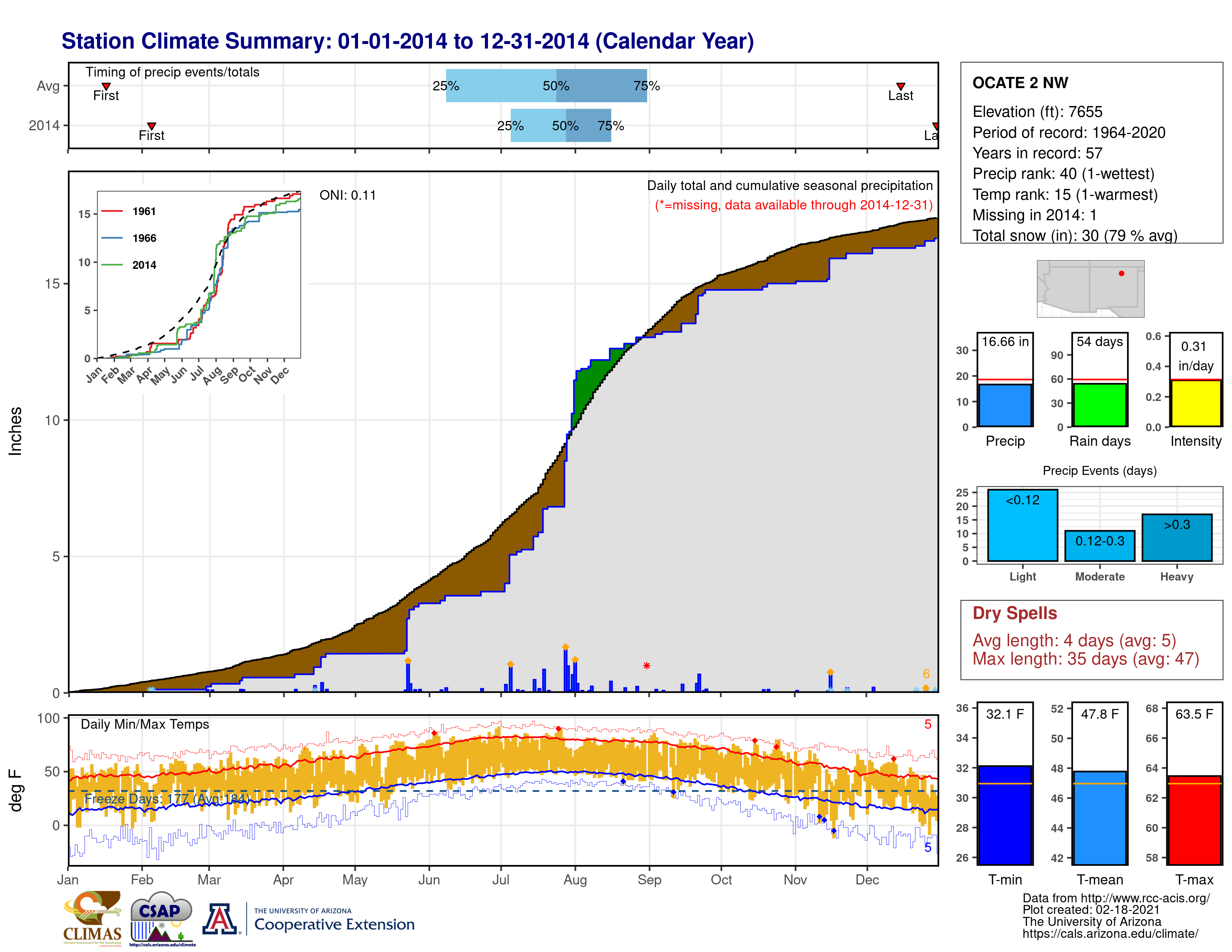
Task: Click the 1961 red legend entry
Action: [x=129, y=211]
